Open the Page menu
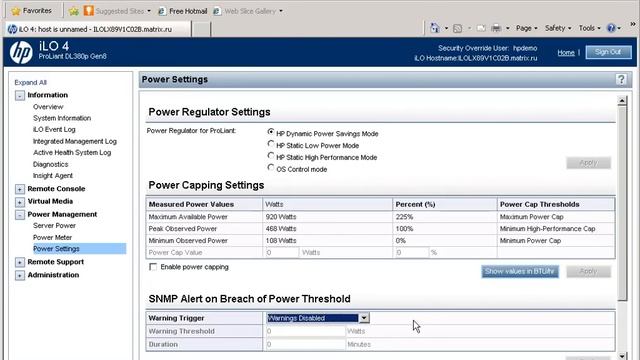 (527, 28)
